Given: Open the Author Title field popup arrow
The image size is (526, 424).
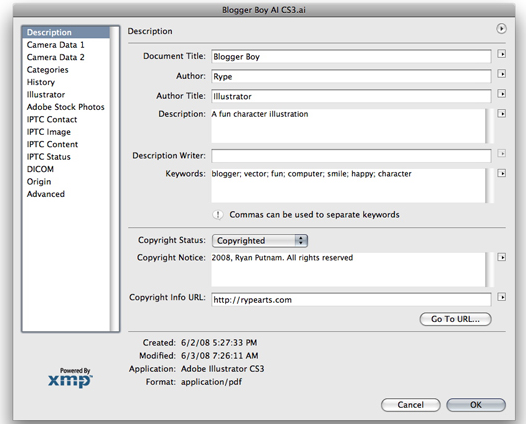Looking at the screenshot, I should [502, 94].
